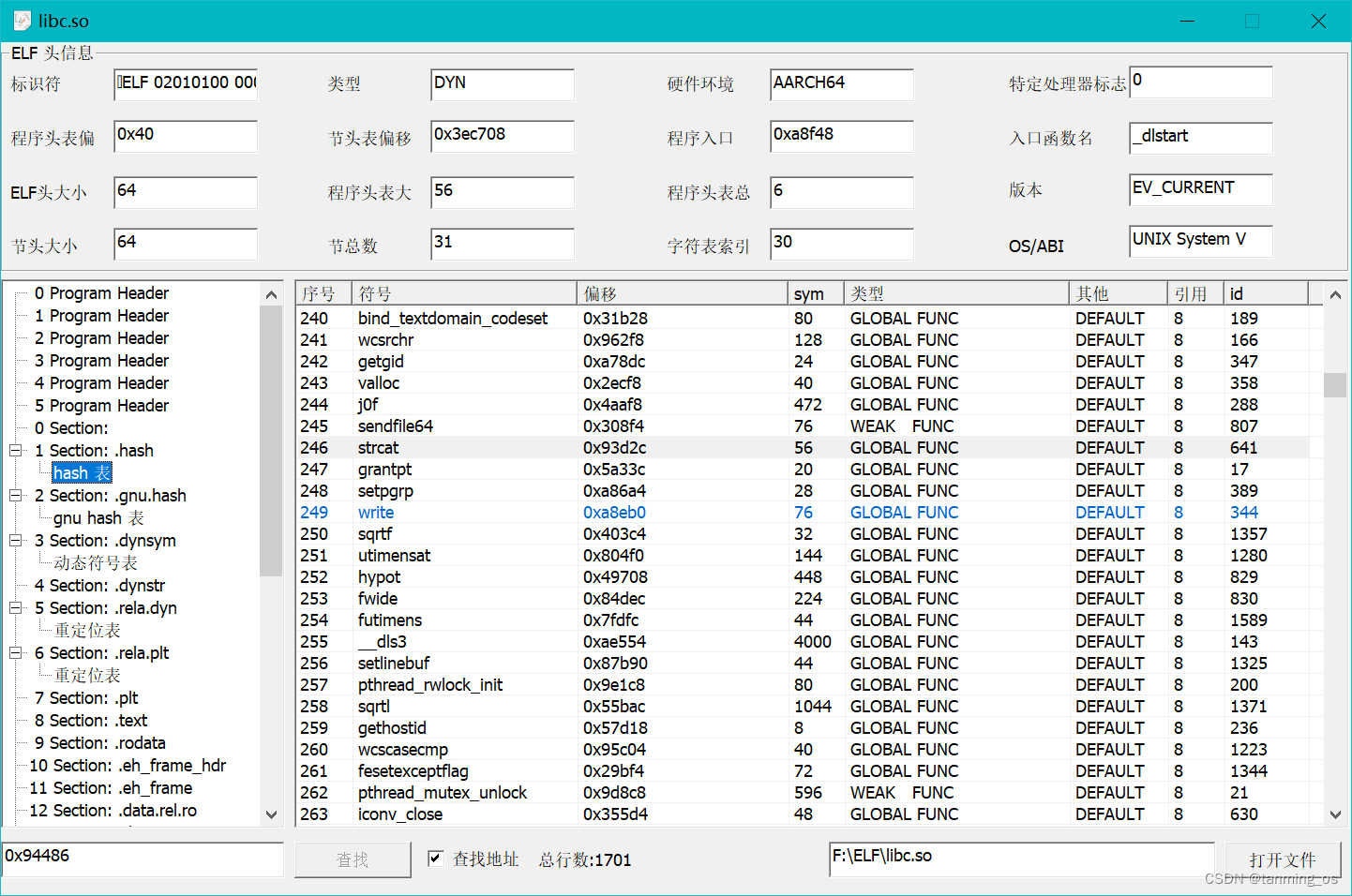Screen dimensions: 1352x896
Task: Select 0 Program Header in the tree
Action: click(103, 292)
